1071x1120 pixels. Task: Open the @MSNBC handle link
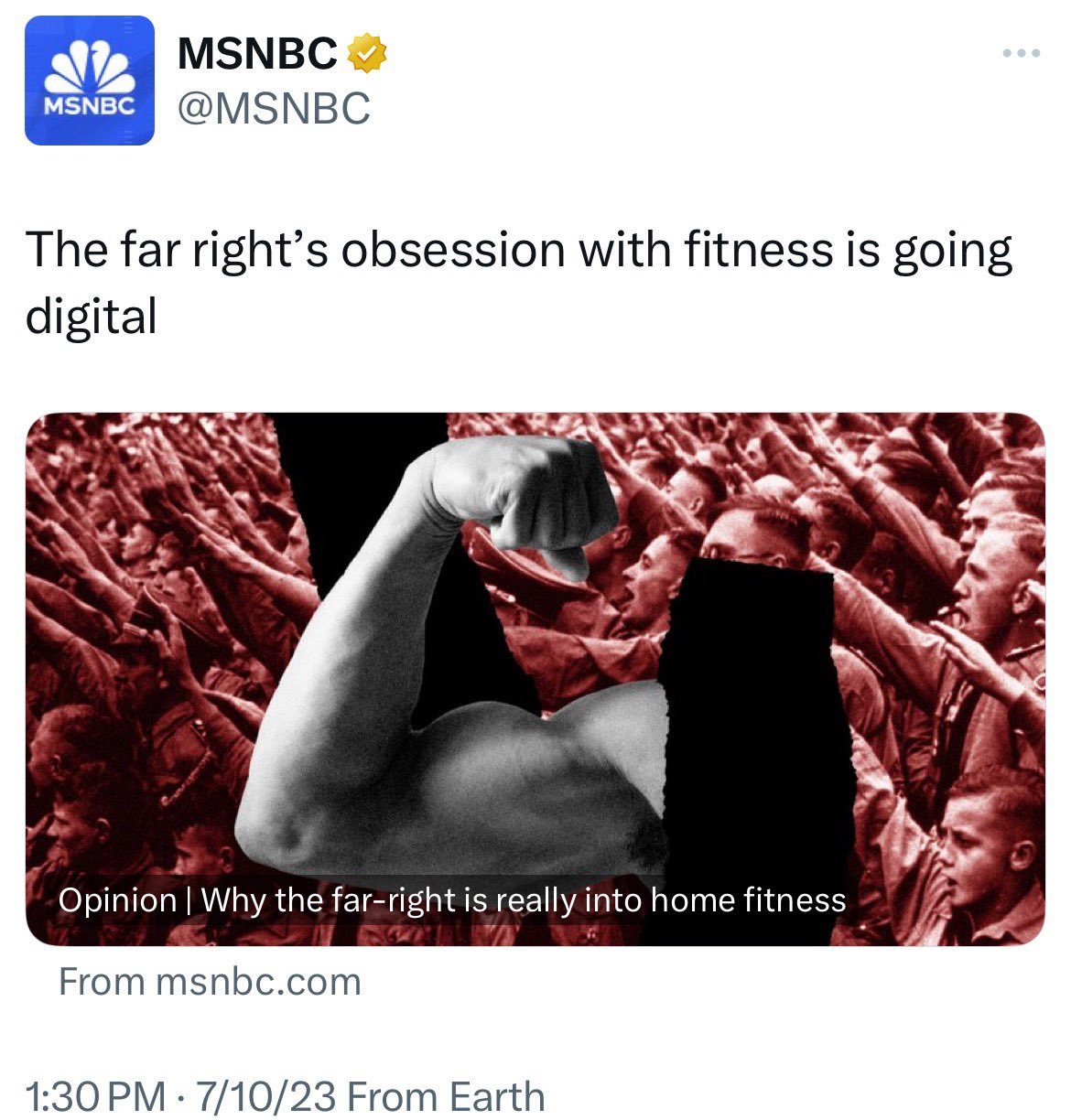[x=274, y=109]
